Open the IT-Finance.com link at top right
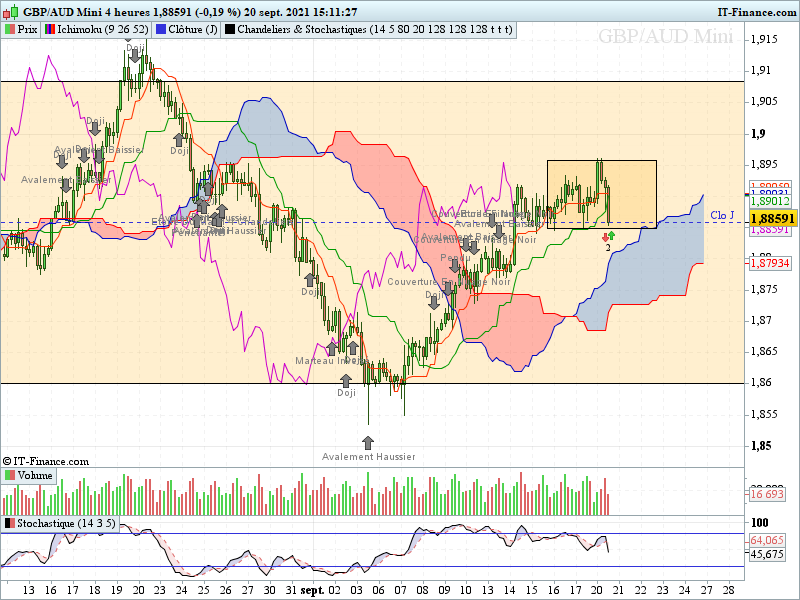This screenshot has height=600, width=800. coord(757,12)
